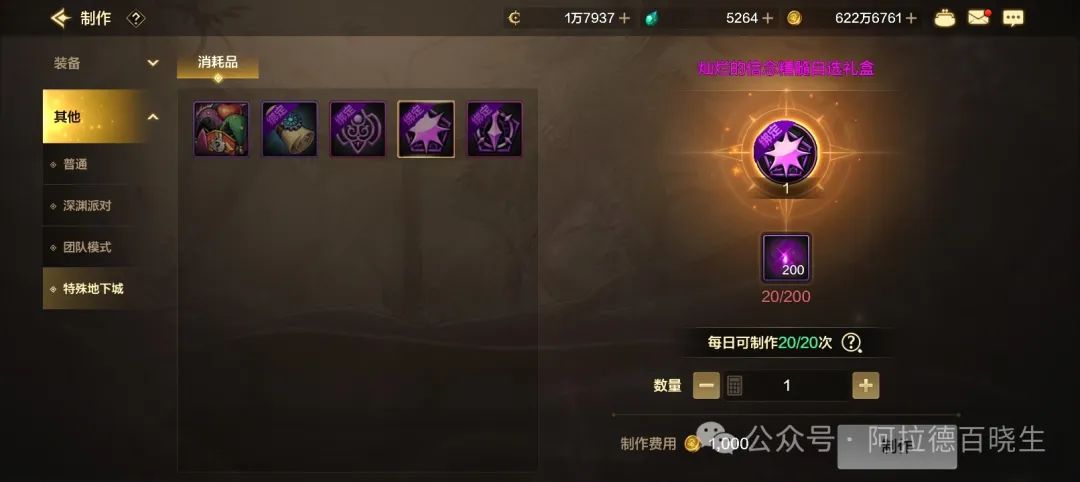This screenshot has height=482, width=1080.
Task: Select the crystal shard bound item
Action: 494,129
